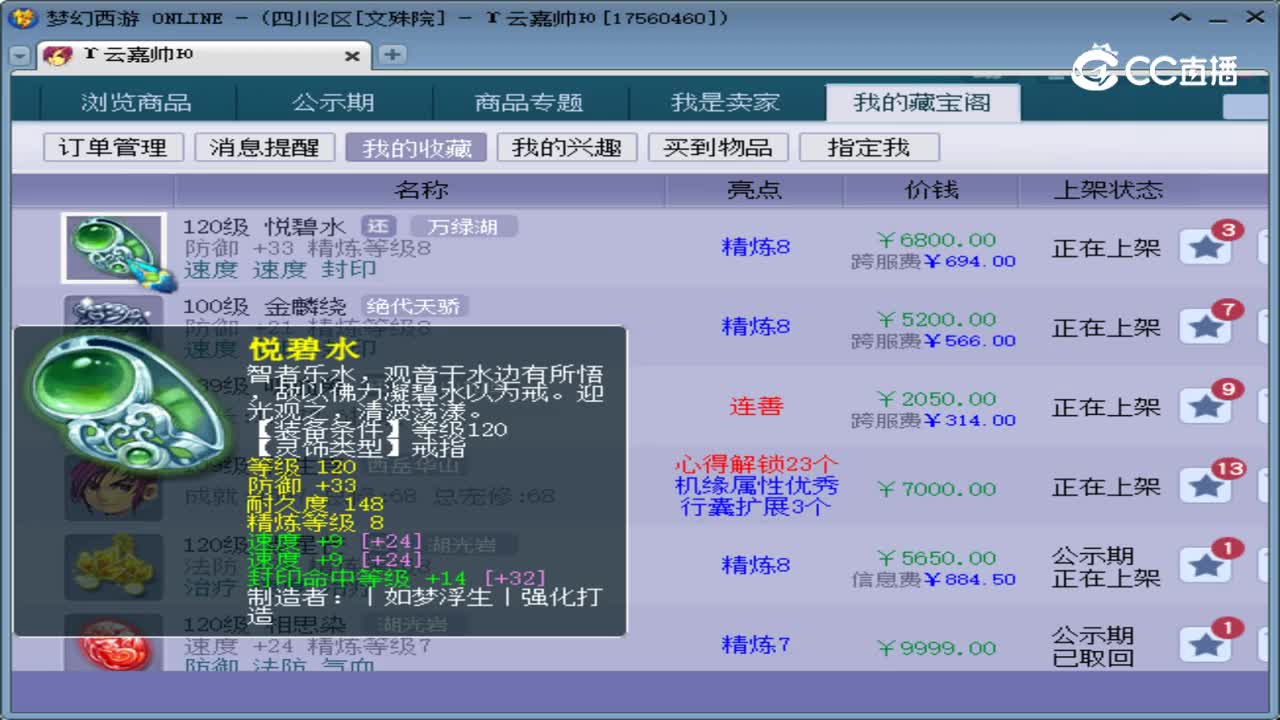Click the ¥2050.00 price

936,399
